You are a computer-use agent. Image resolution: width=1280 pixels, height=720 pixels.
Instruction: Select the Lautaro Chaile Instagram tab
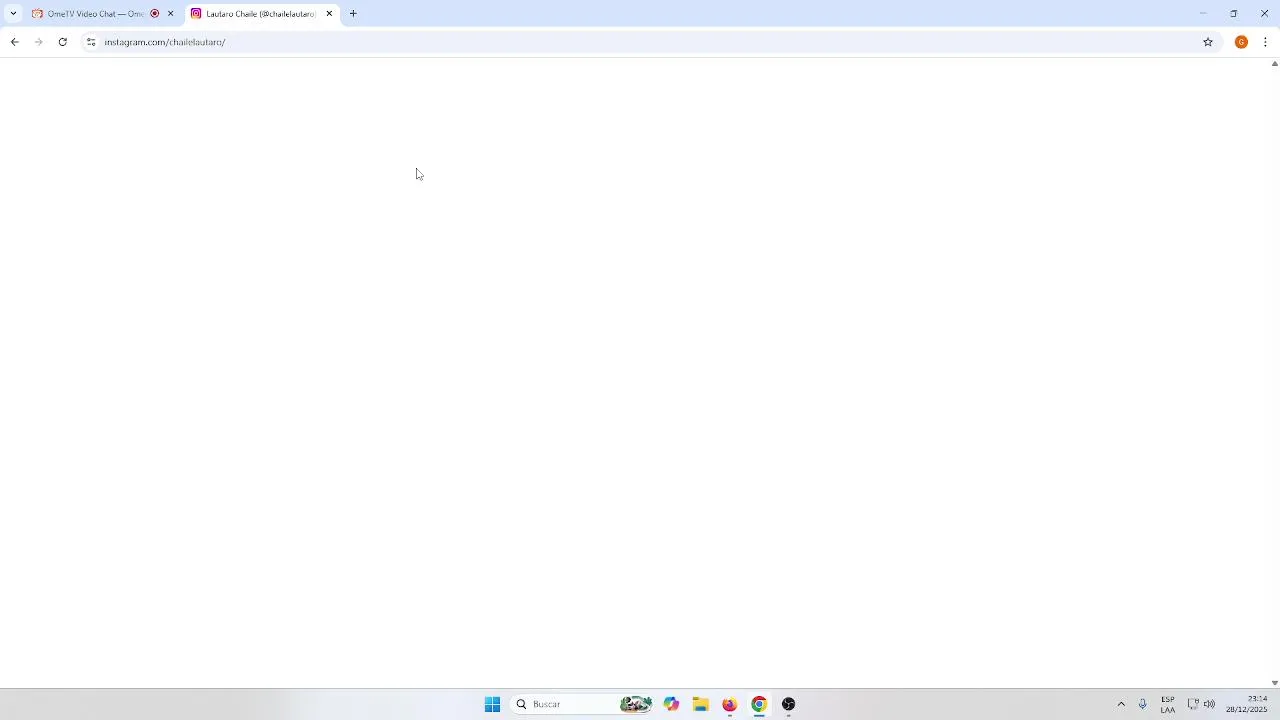[x=262, y=14]
